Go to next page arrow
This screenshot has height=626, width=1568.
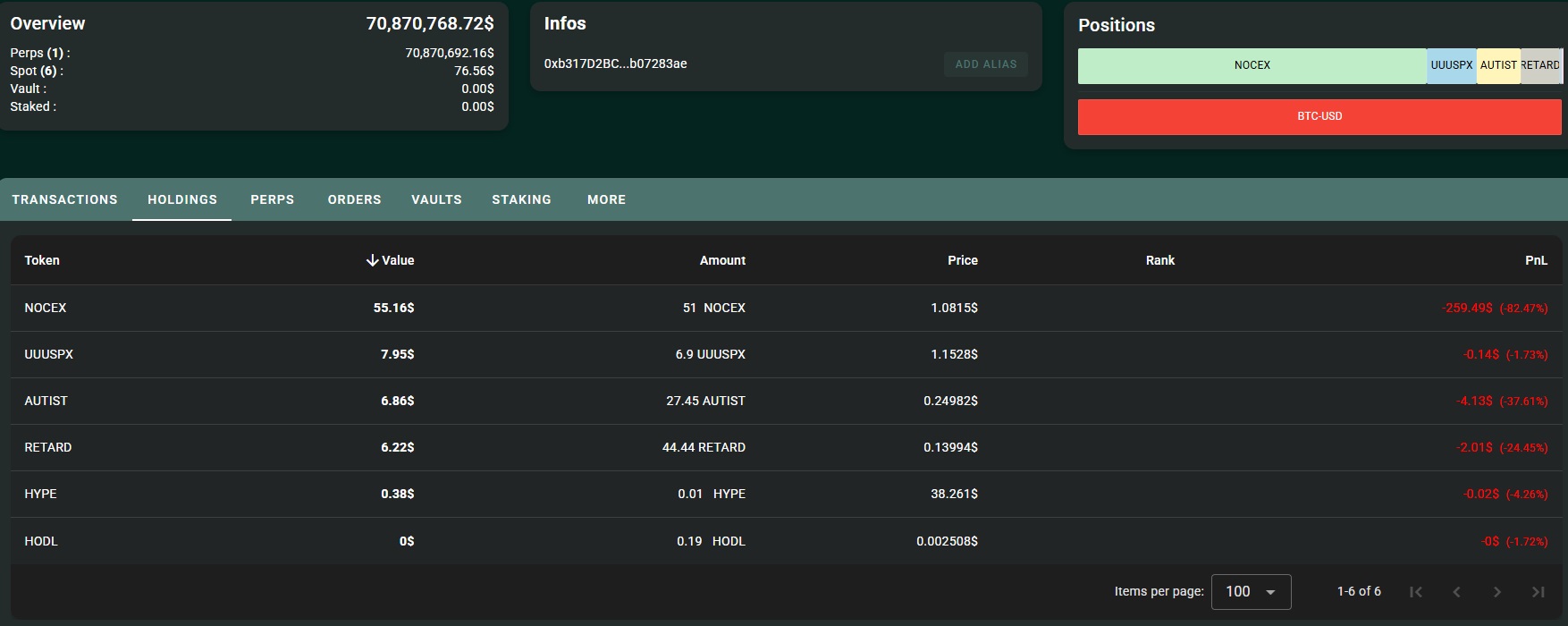point(1497,592)
